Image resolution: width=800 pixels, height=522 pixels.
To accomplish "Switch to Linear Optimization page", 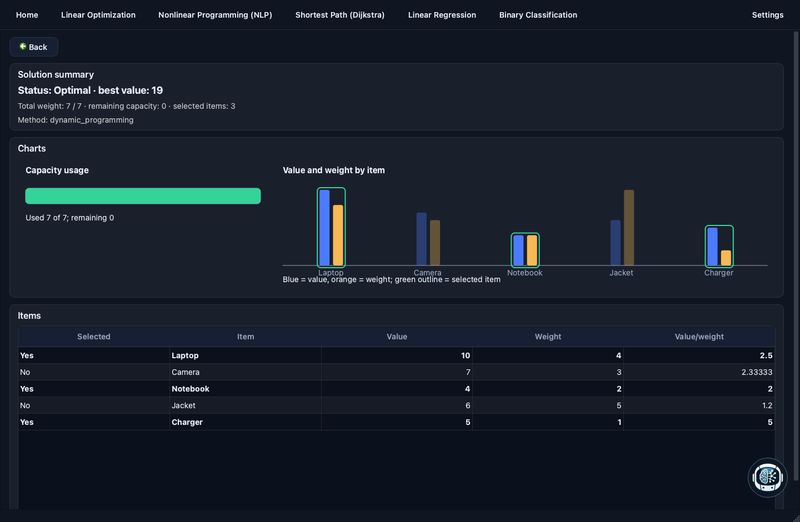I will tap(98, 15).
